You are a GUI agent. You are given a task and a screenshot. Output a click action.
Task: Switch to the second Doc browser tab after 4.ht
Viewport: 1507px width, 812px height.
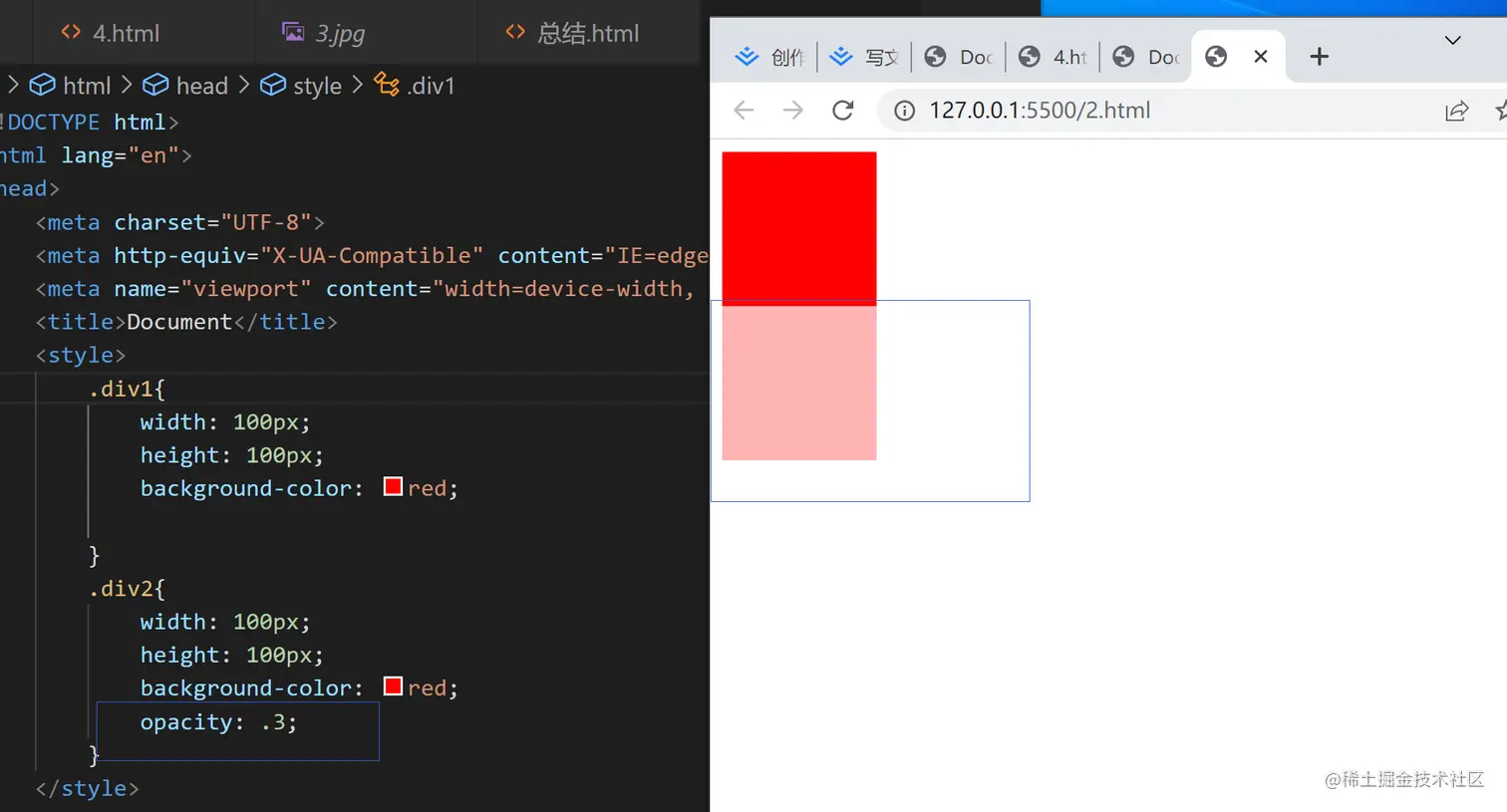coord(1147,57)
